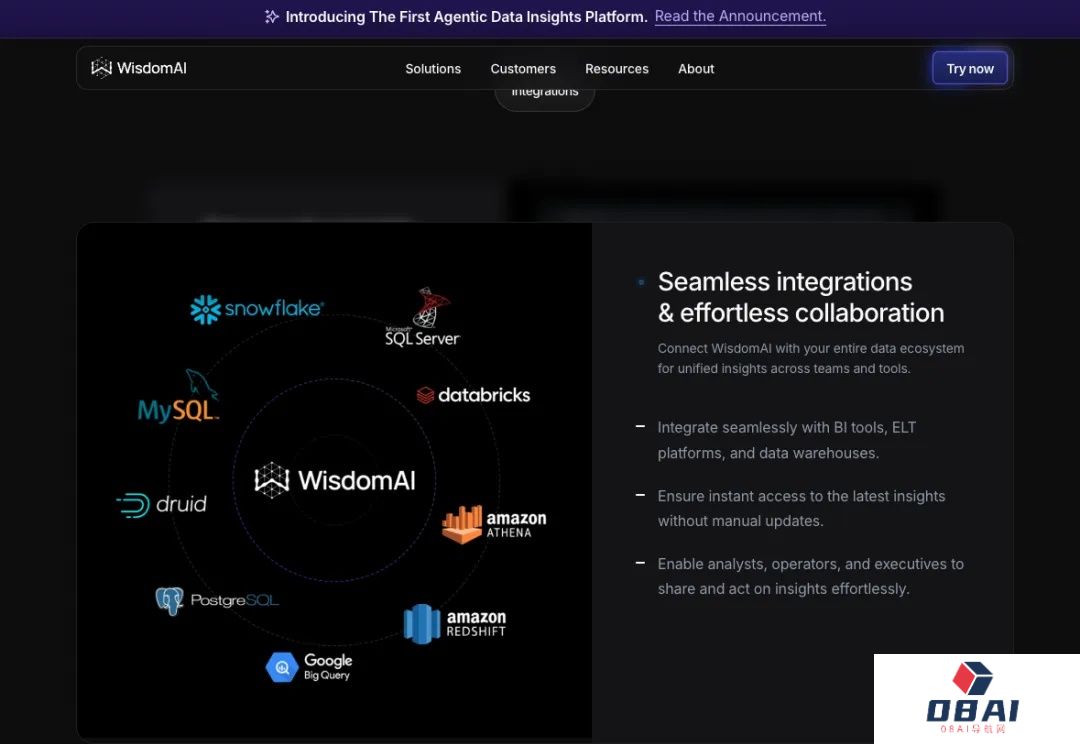Open the Solutions menu
Screen dimensions: 1080x744
point(433,69)
